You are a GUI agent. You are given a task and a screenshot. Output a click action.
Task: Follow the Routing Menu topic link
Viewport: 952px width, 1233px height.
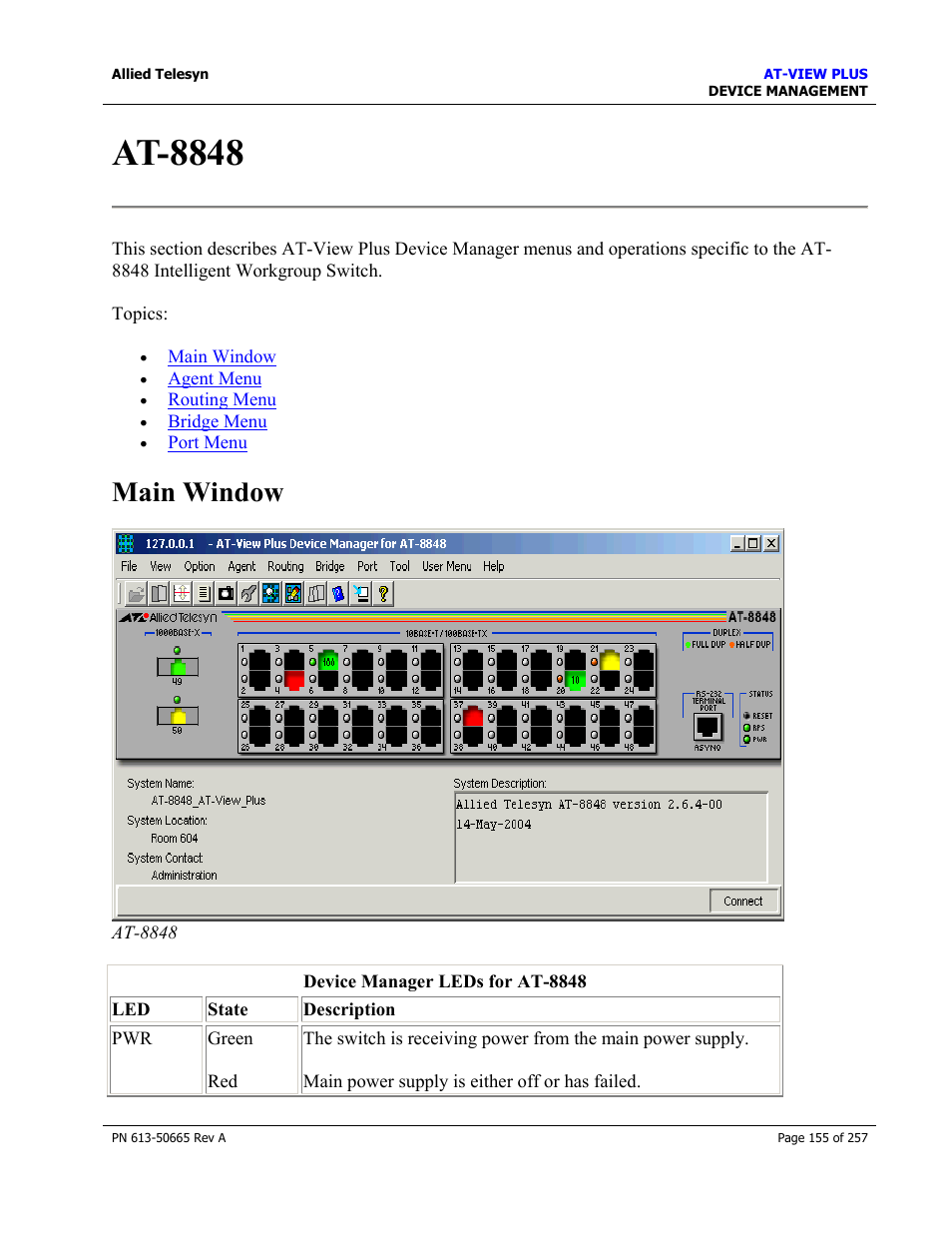pyautogui.click(x=222, y=399)
